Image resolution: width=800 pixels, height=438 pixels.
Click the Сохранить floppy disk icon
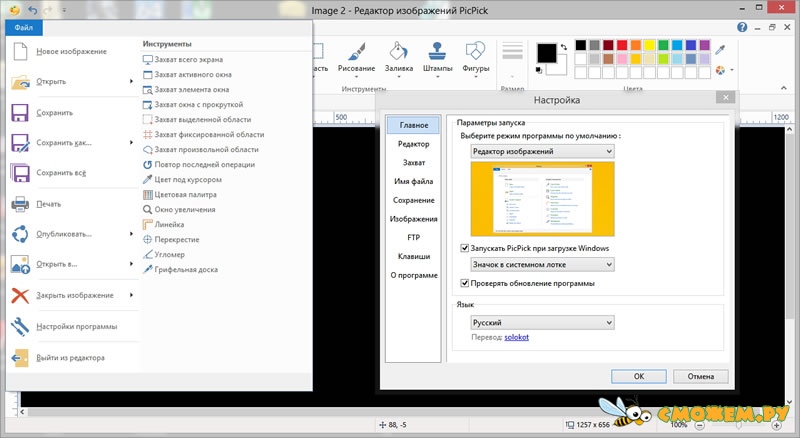click(x=20, y=113)
